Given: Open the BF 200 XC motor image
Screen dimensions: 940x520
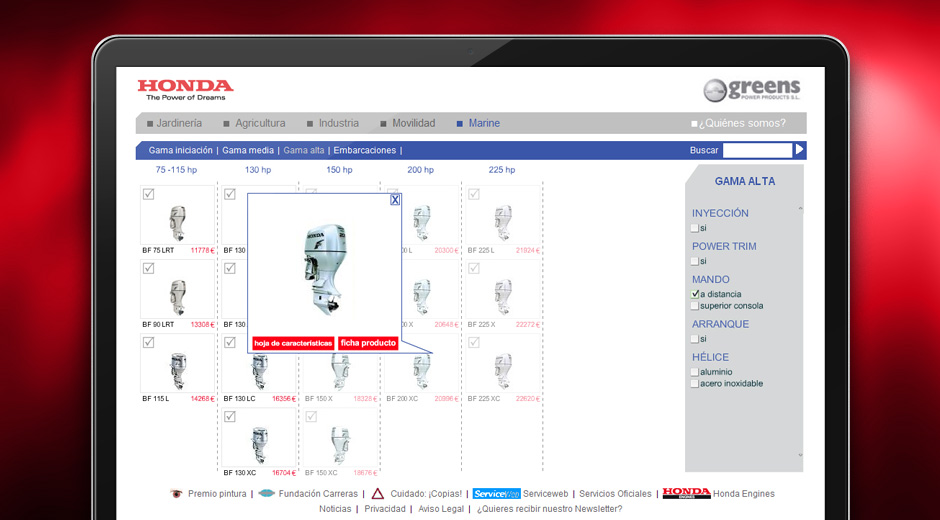Looking at the screenshot, I should pyautogui.click(x=422, y=372).
